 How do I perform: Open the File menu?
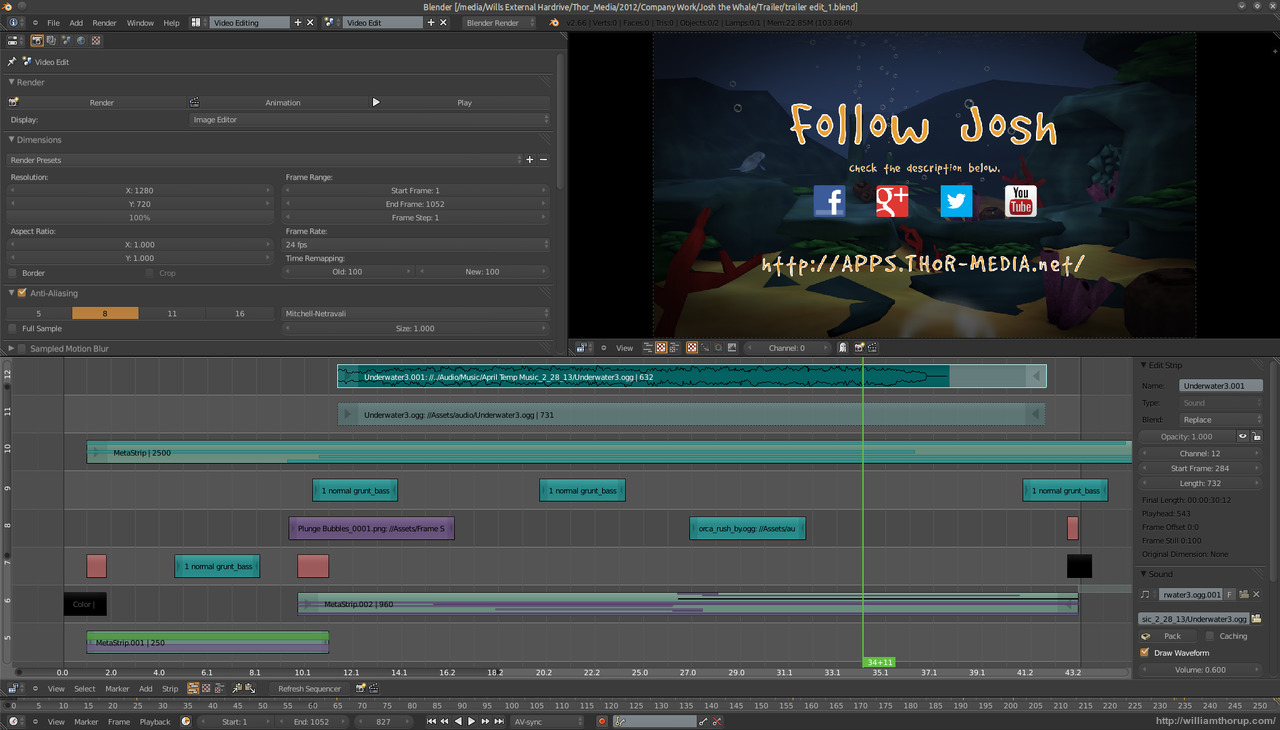53,22
